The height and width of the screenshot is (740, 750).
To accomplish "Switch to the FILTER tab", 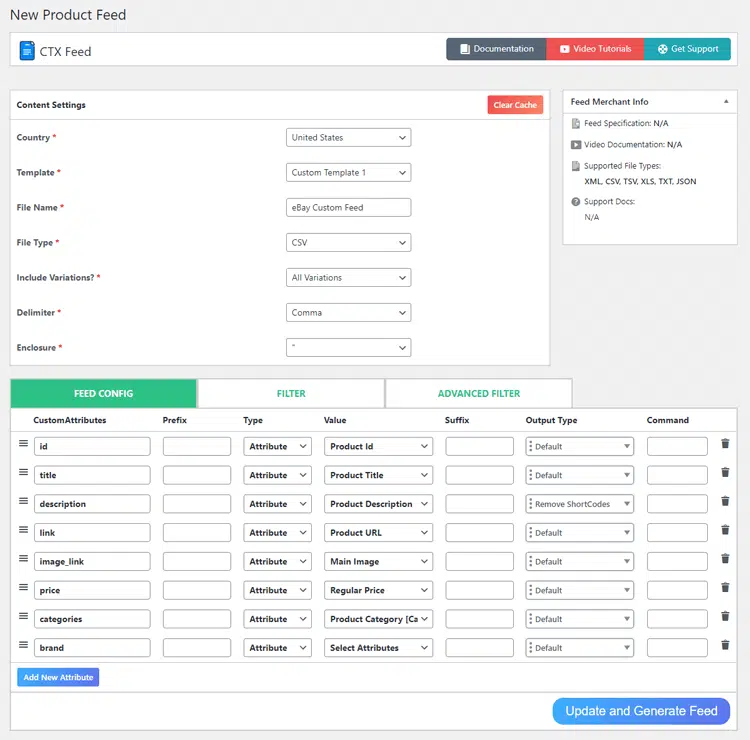I will (x=291, y=393).
